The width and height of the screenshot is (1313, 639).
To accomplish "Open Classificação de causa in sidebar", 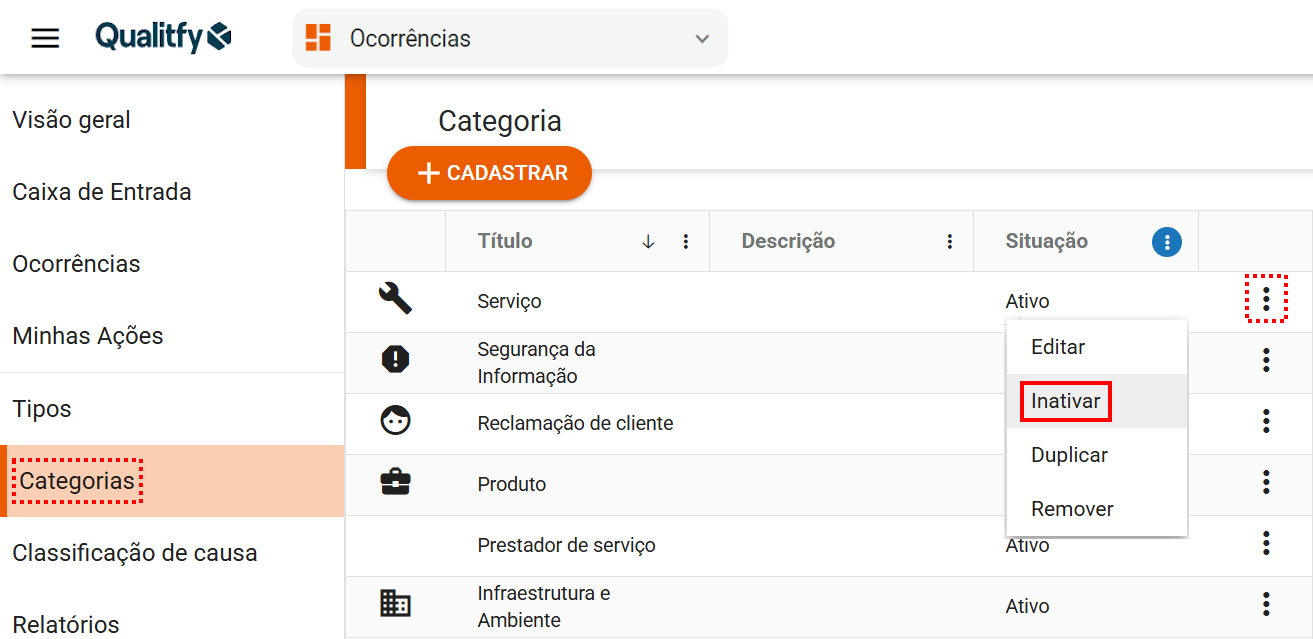I will pyautogui.click(x=135, y=553).
